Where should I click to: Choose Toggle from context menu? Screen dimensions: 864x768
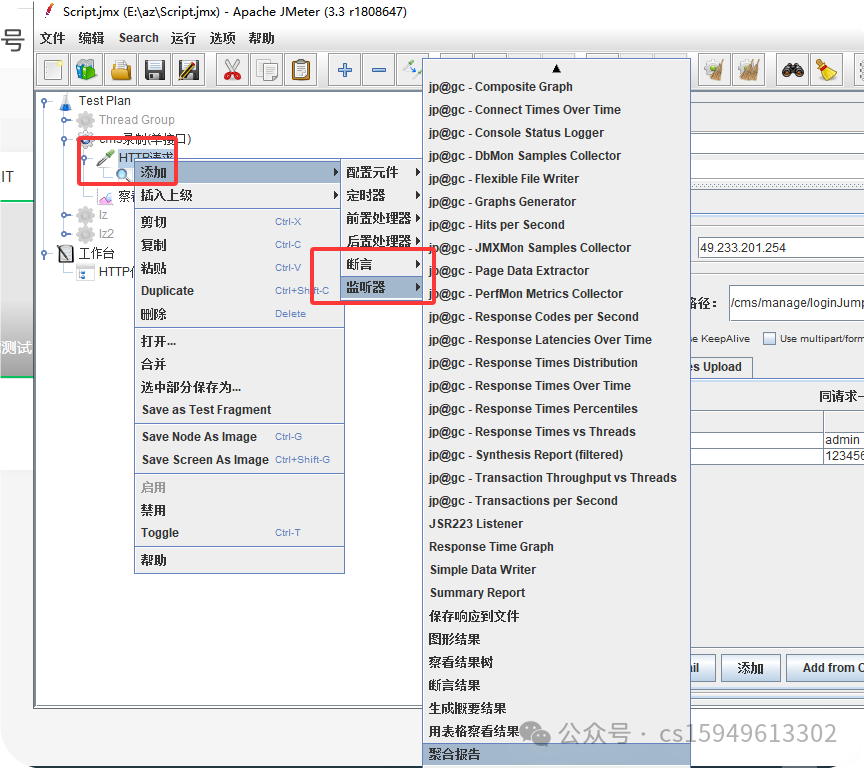tap(240, 533)
